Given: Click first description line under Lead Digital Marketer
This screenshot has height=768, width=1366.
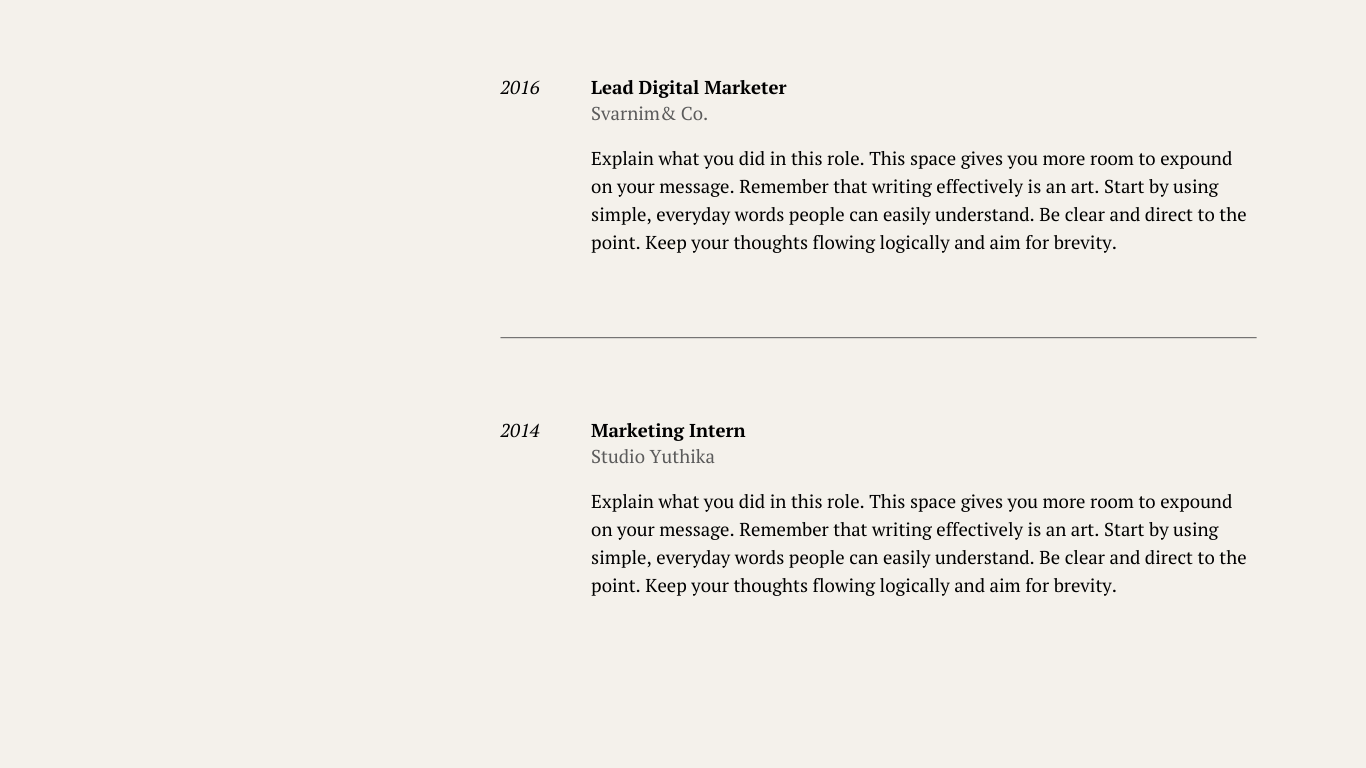Looking at the screenshot, I should point(911,159).
